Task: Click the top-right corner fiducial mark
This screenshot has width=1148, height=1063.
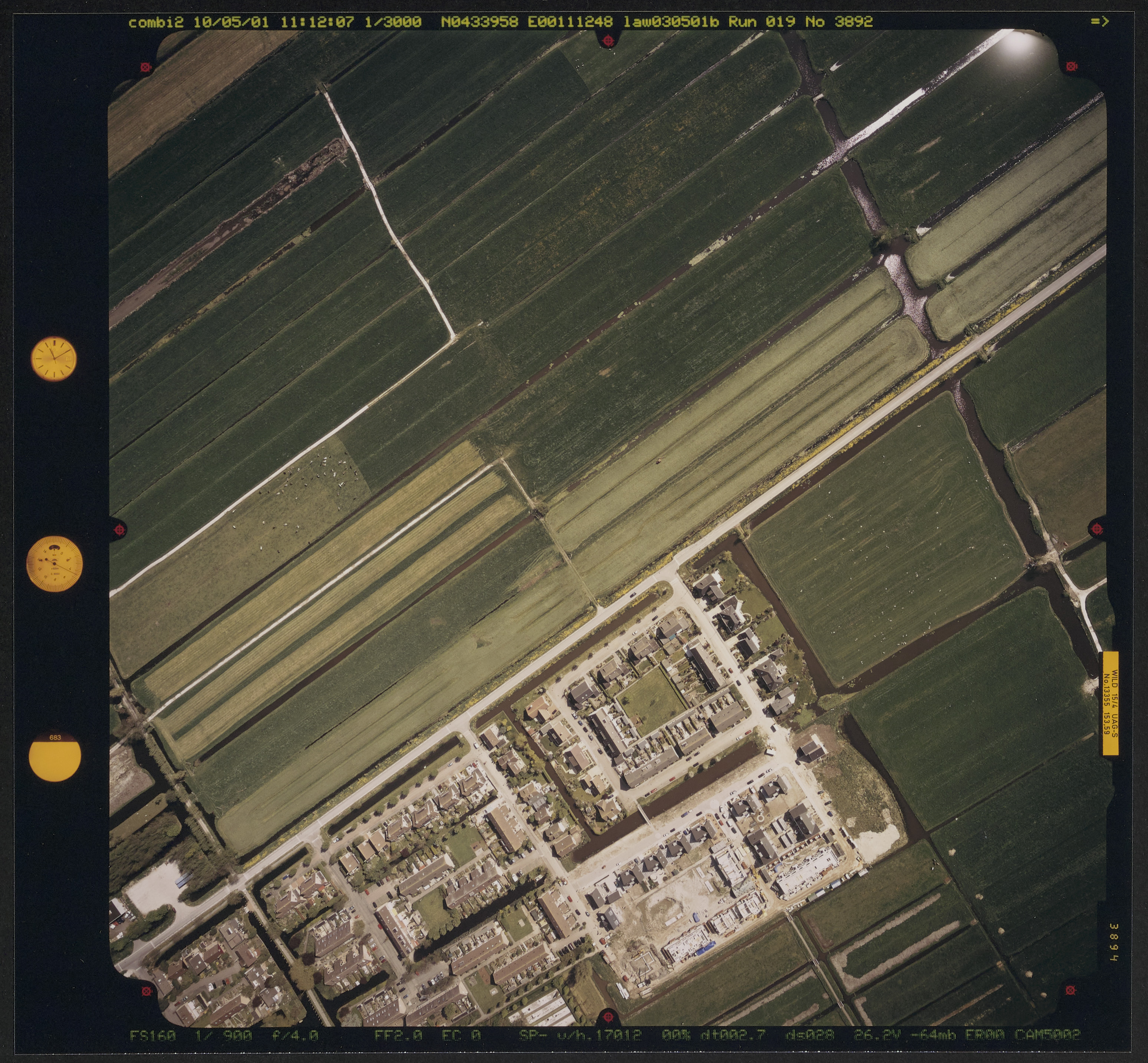Action: (1072, 66)
